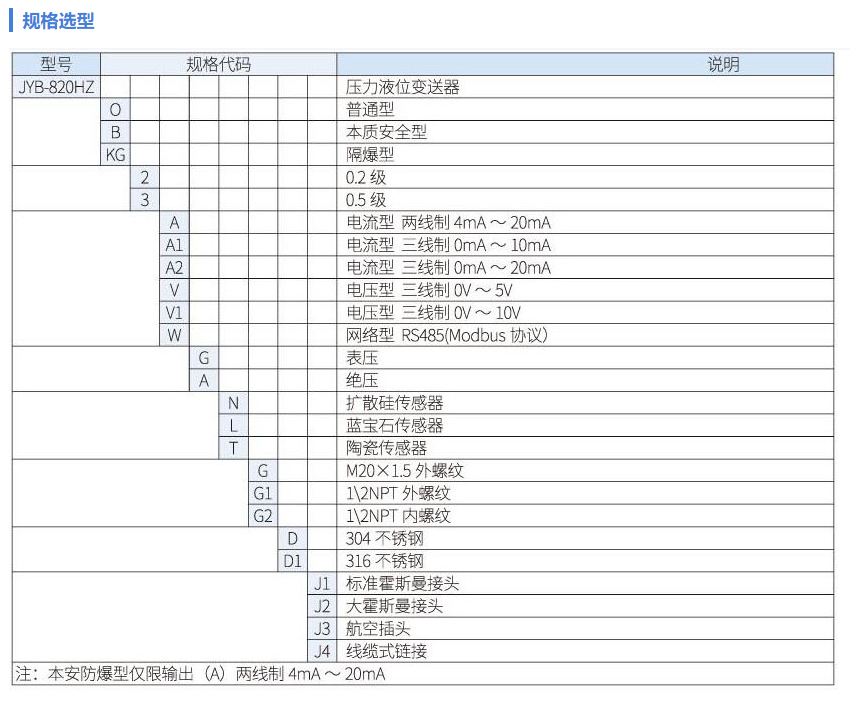This screenshot has width=850, height=726.
Task: Click the code cell T
Action: (x=234, y=448)
